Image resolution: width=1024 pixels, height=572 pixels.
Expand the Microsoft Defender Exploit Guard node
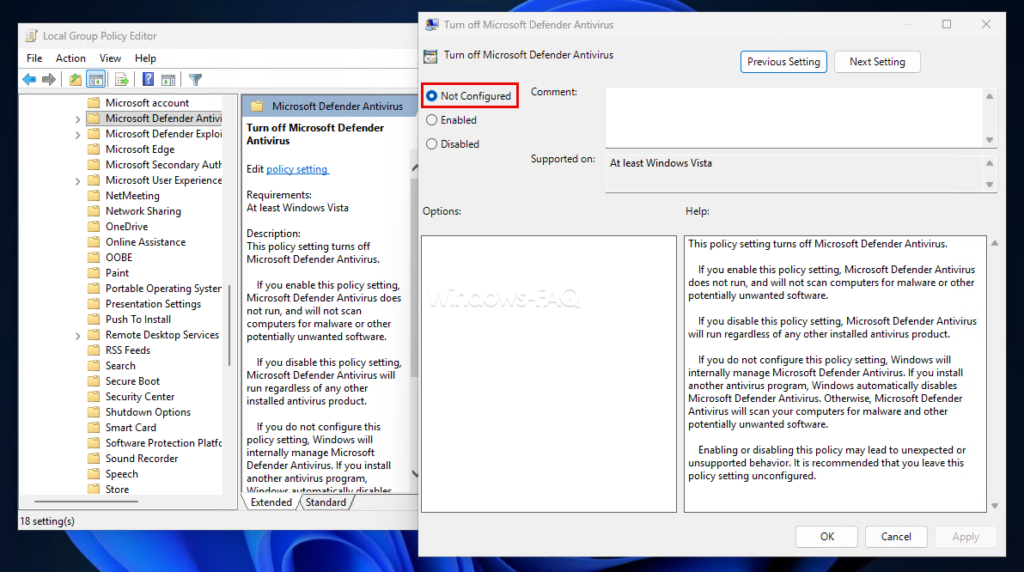tap(77, 135)
